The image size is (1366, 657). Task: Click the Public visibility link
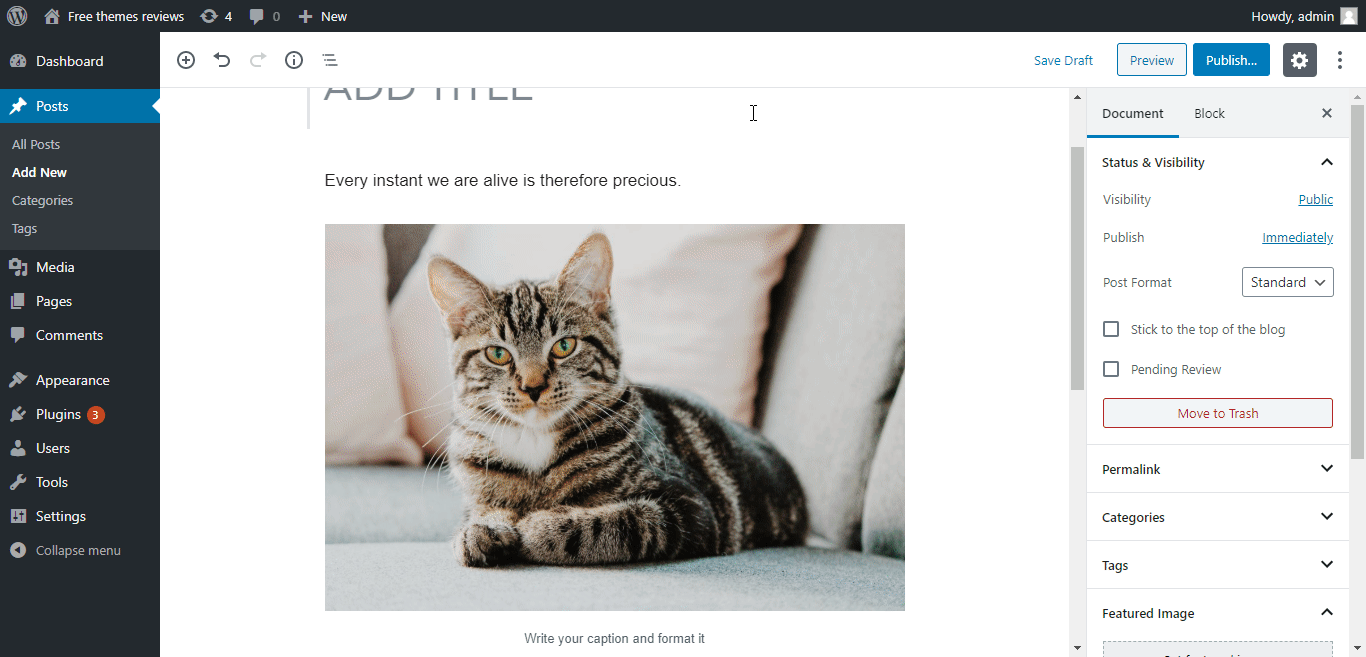[x=1315, y=199]
